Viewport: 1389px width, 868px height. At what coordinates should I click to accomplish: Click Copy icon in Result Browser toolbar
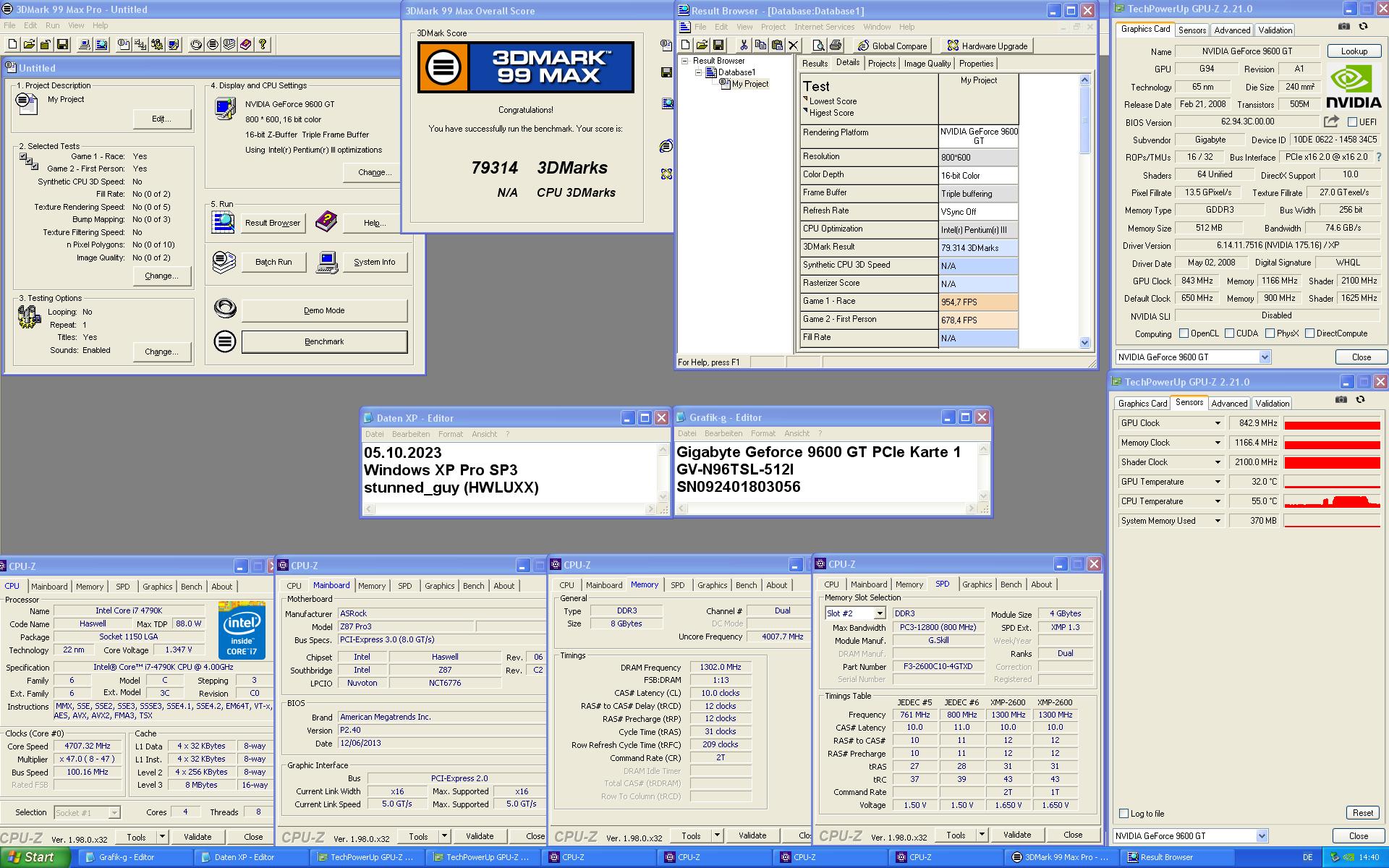coord(760,46)
